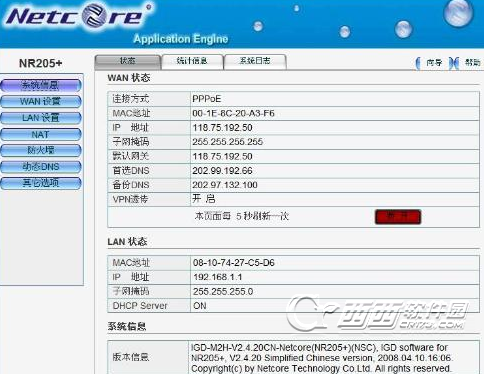Click the bracket icon beside 向导
The image size is (484, 374).
[418, 63]
